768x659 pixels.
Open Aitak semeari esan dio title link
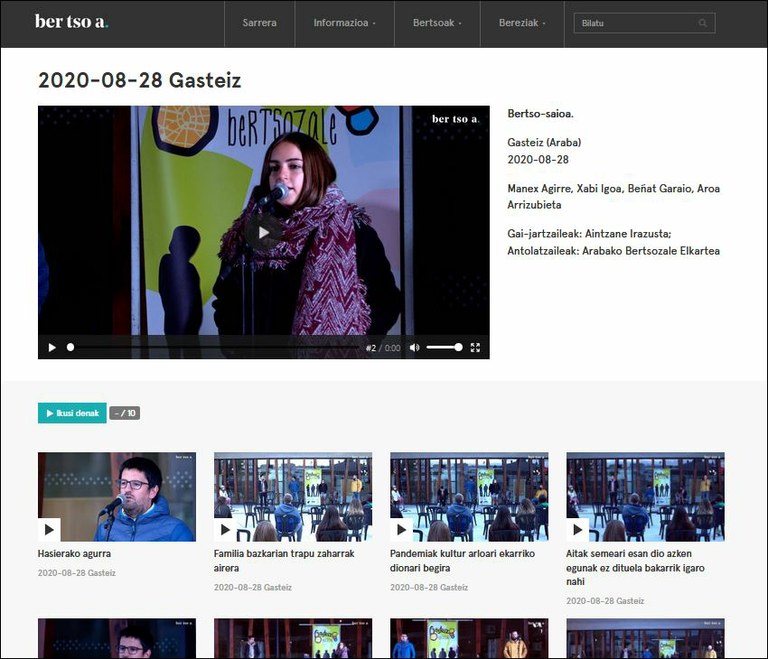[x=635, y=567]
